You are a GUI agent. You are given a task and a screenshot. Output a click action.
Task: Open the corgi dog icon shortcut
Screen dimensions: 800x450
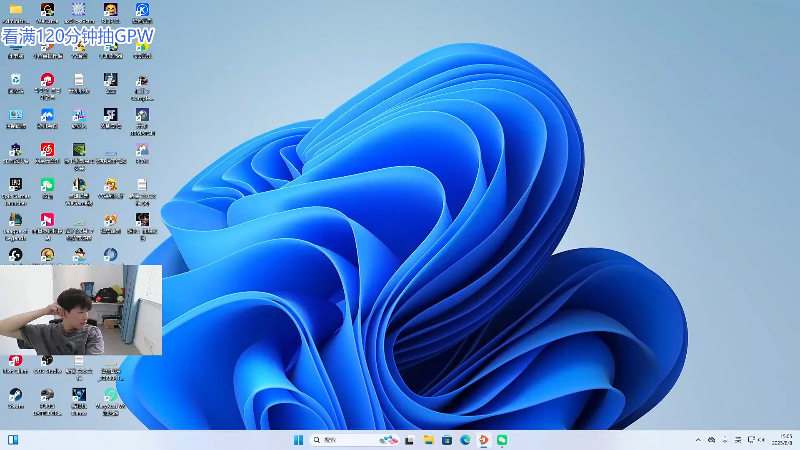coord(110,220)
